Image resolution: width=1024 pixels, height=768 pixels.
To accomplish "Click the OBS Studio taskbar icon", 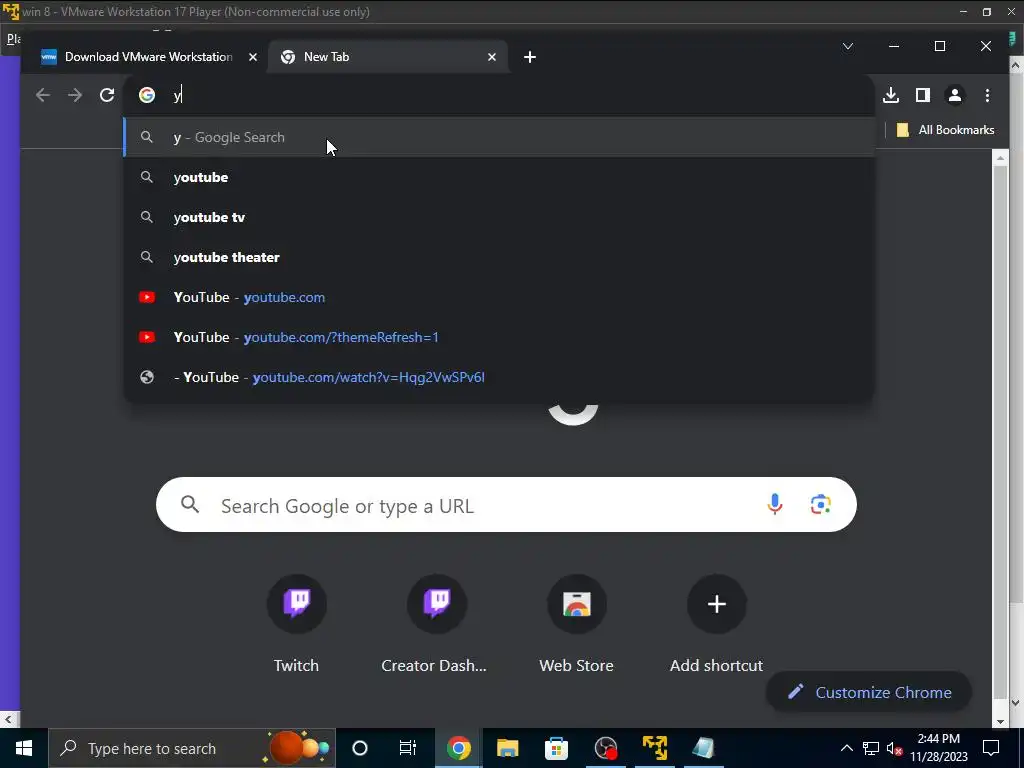I will click(x=605, y=748).
